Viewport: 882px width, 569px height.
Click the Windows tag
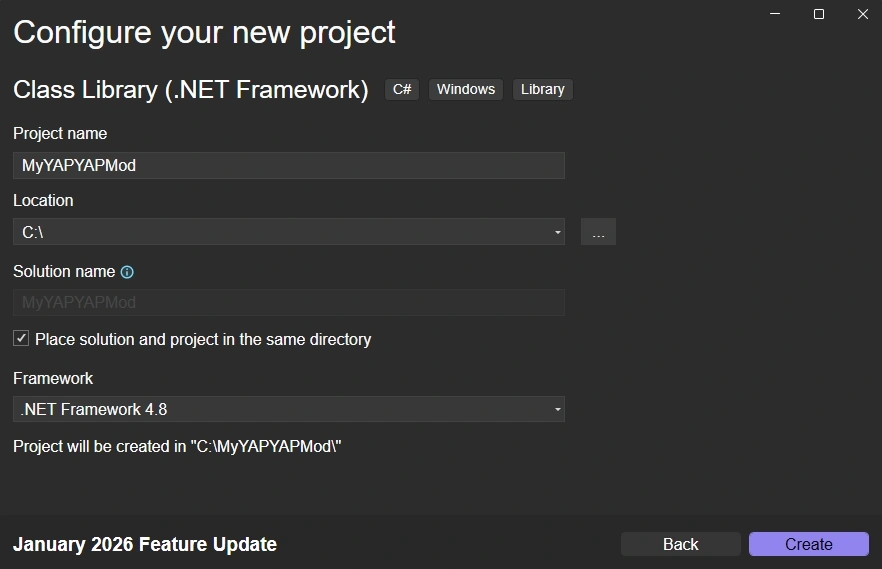[x=466, y=89]
